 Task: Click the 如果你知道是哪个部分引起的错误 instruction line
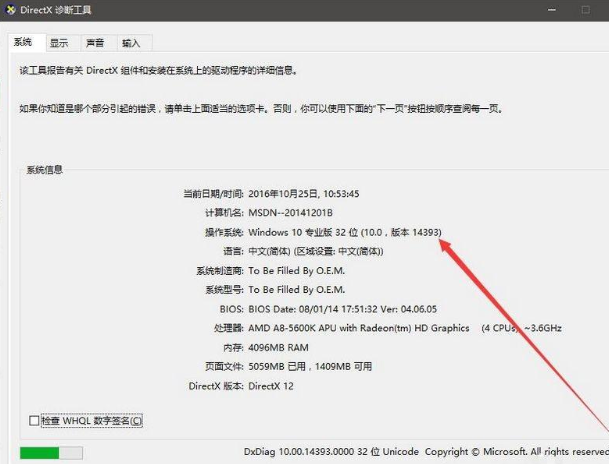coord(262,109)
